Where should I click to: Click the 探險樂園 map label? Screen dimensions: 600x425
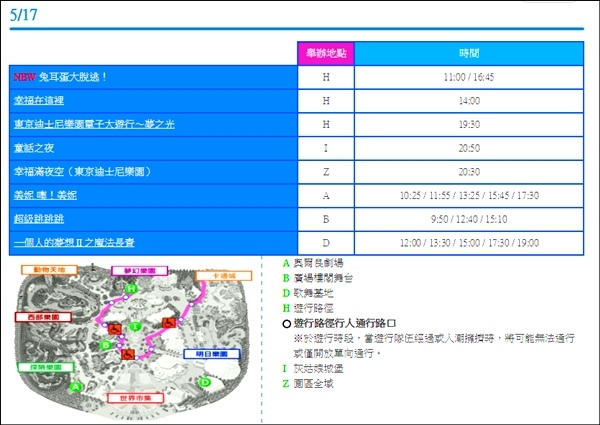coord(46,367)
